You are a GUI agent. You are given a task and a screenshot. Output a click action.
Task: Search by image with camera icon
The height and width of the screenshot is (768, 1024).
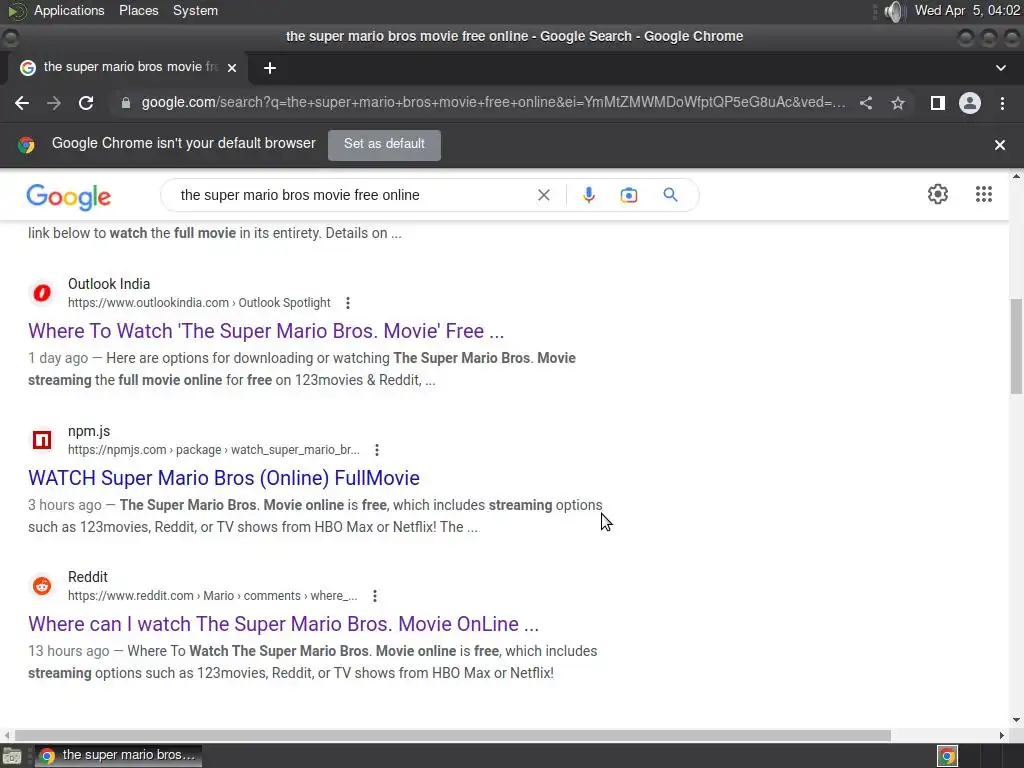tap(628, 195)
